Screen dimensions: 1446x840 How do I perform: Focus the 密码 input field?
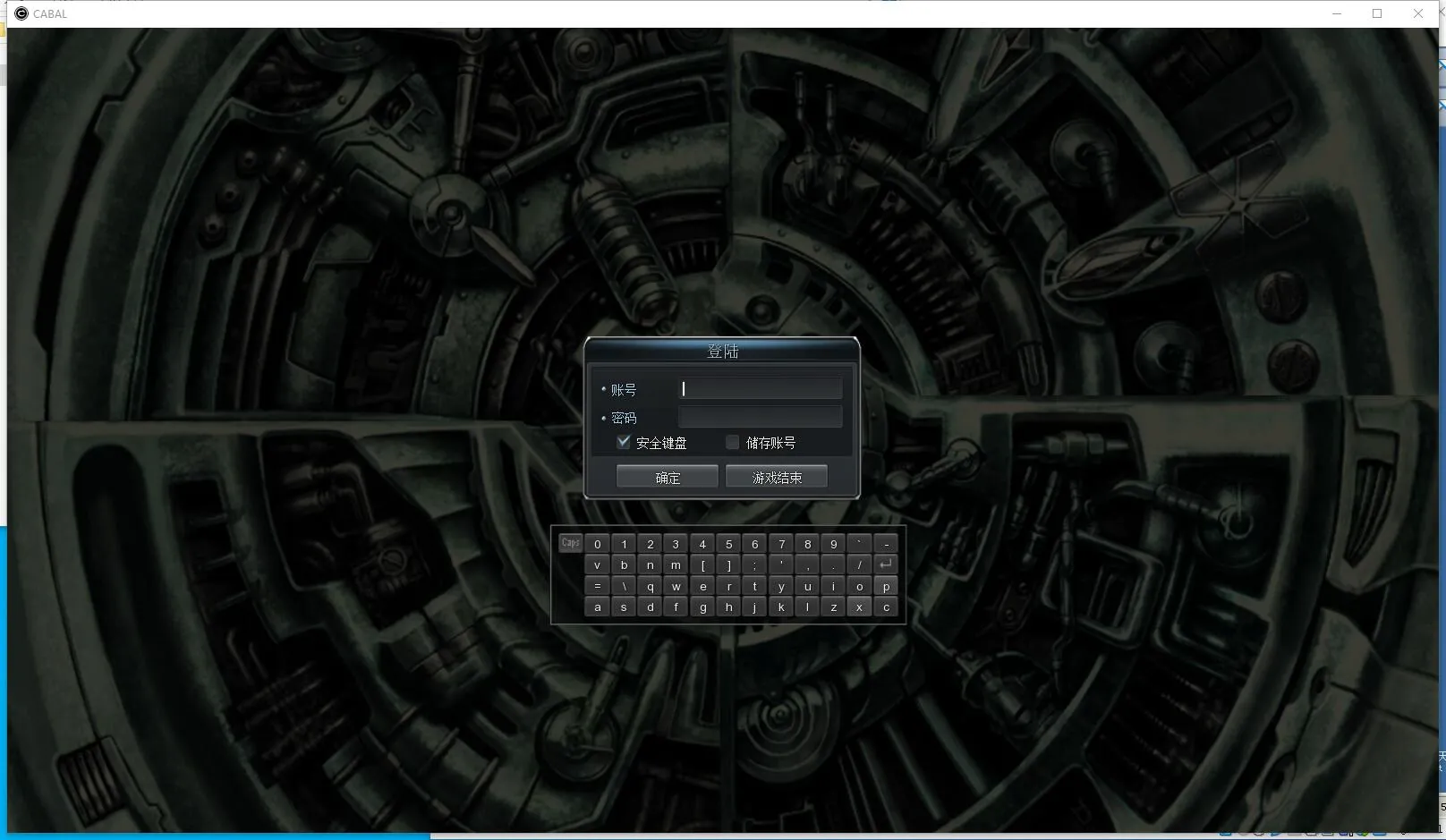(760, 417)
